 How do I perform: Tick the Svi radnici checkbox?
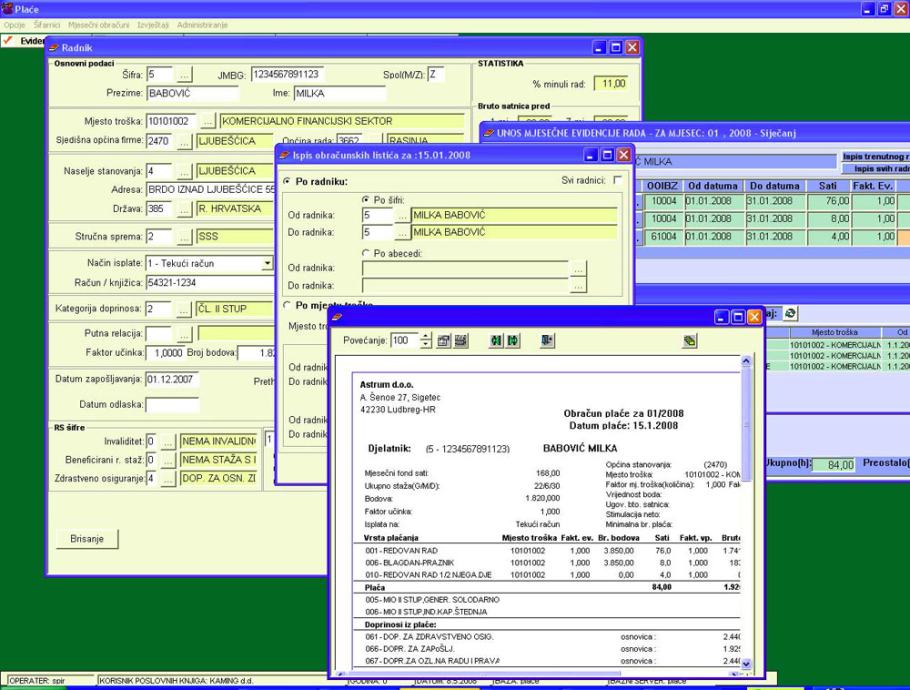coord(618,180)
